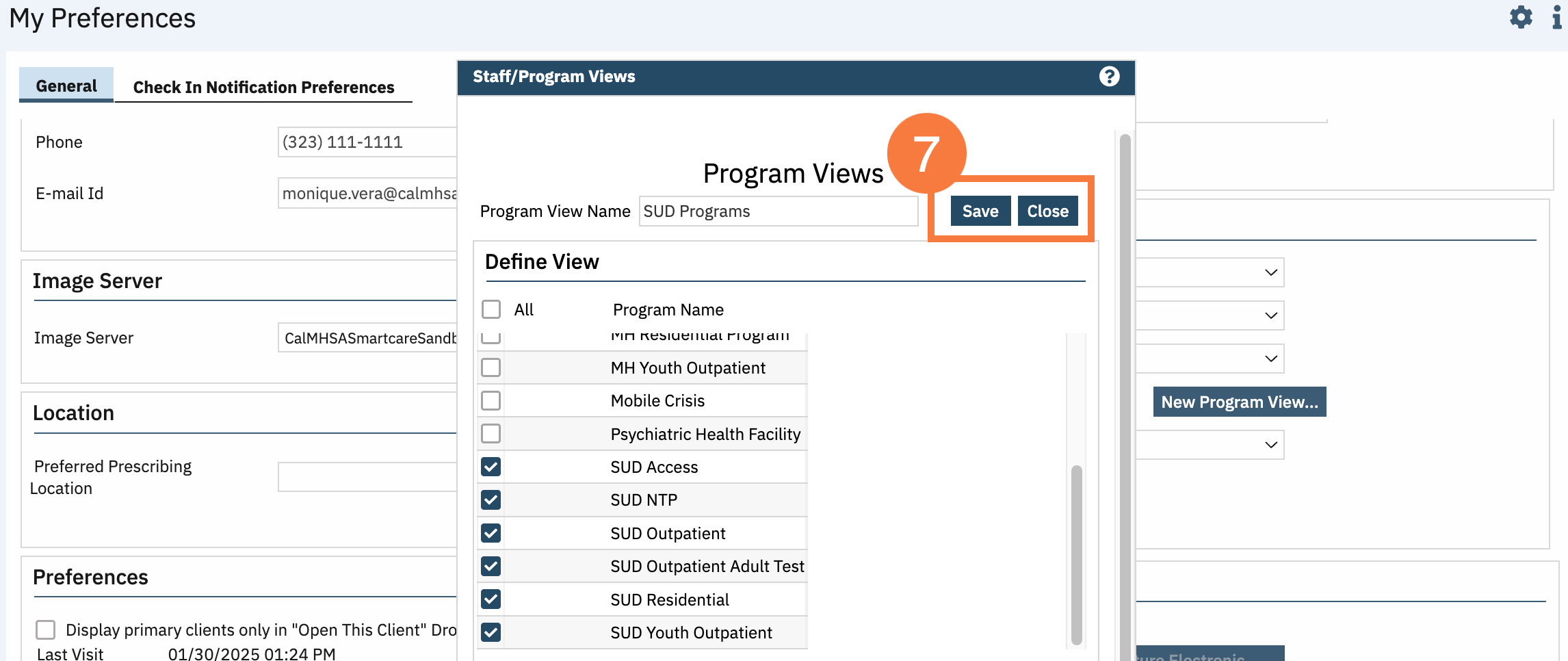Expand the dropdown above New Program View button
1568x661 pixels.
pos(1270,359)
